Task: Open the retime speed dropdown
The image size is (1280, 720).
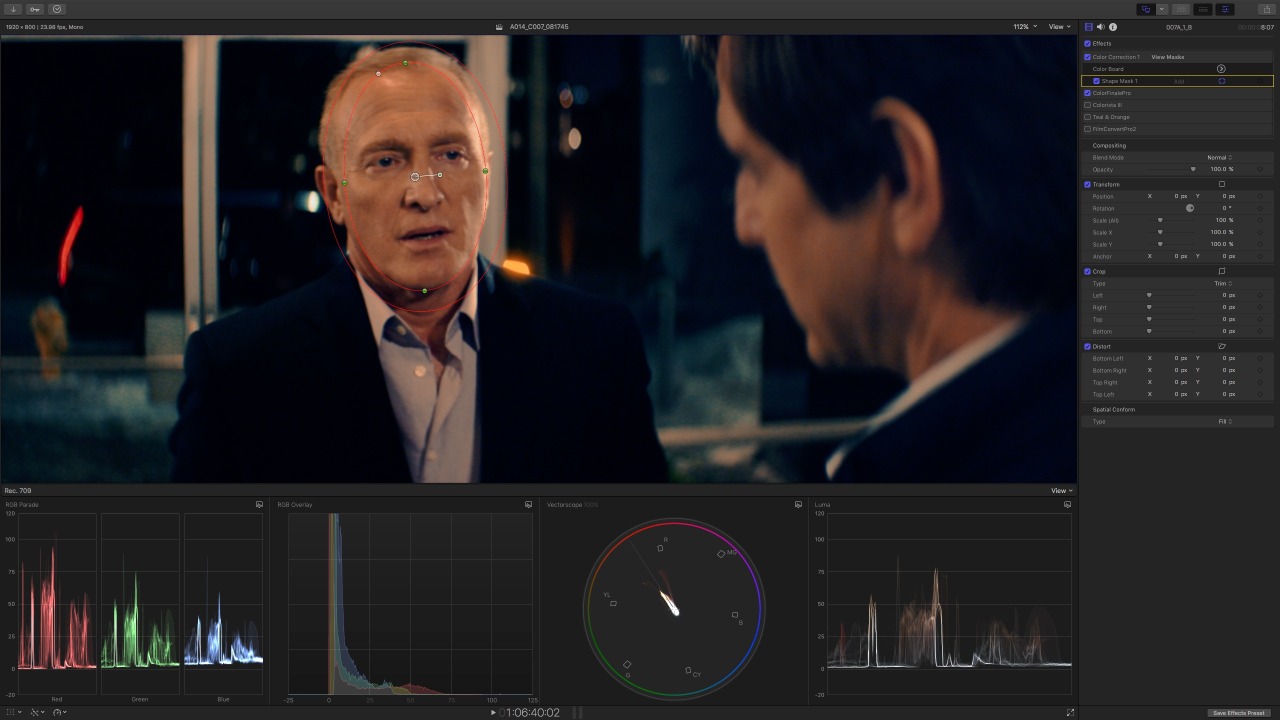Action: 60,712
